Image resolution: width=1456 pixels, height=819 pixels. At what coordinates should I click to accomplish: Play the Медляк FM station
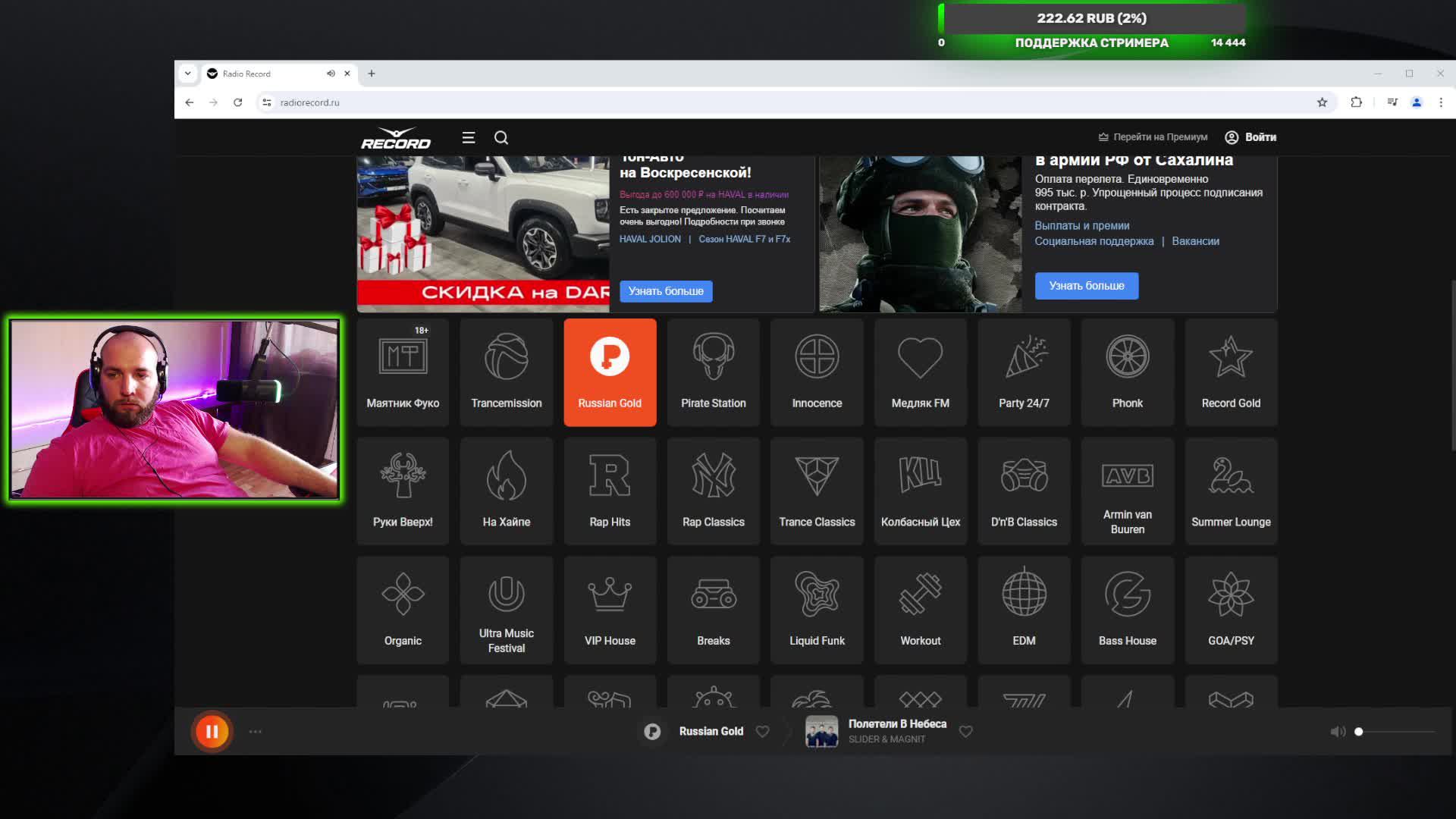(x=921, y=372)
